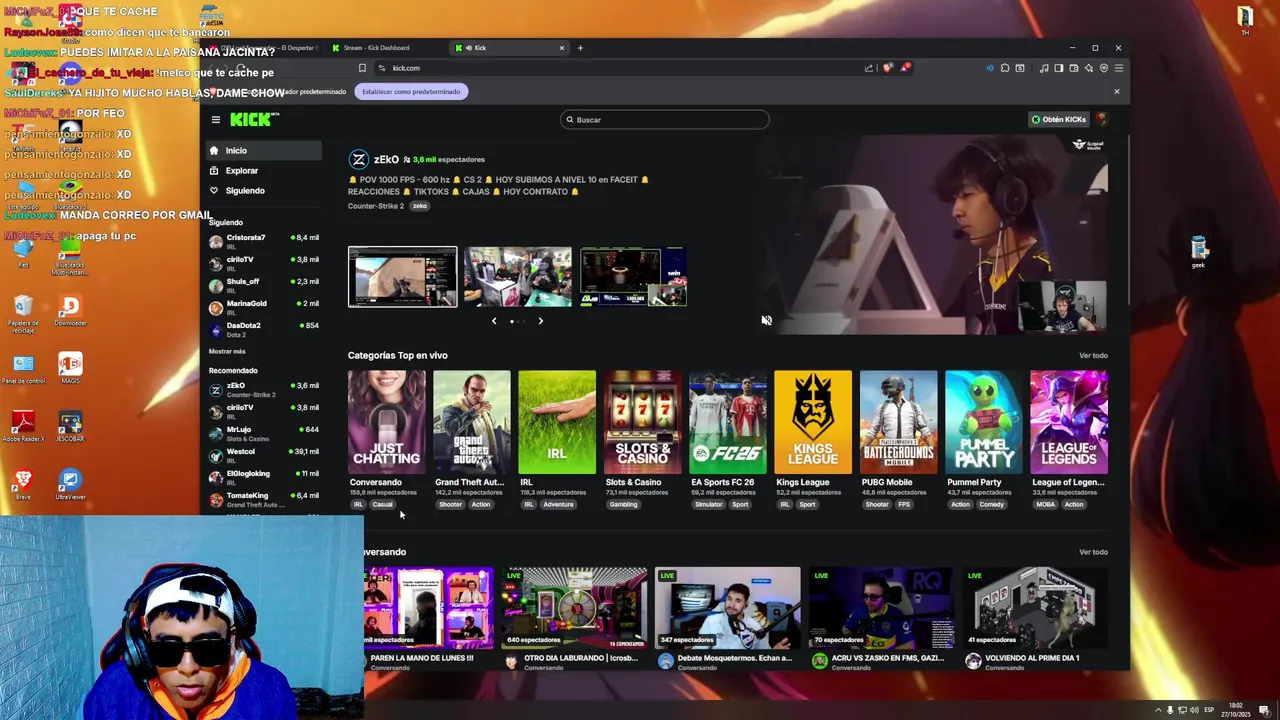Click Ver todo beside Conversando section
1280x720 pixels.
(1093, 552)
